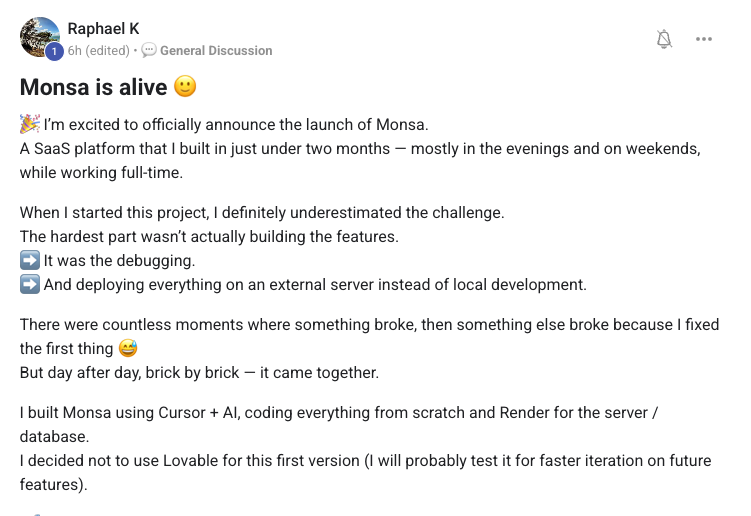Click the sweat-smile emoji after "first thing"
The height and width of the screenshot is (516, 751).
click(127, 348)
